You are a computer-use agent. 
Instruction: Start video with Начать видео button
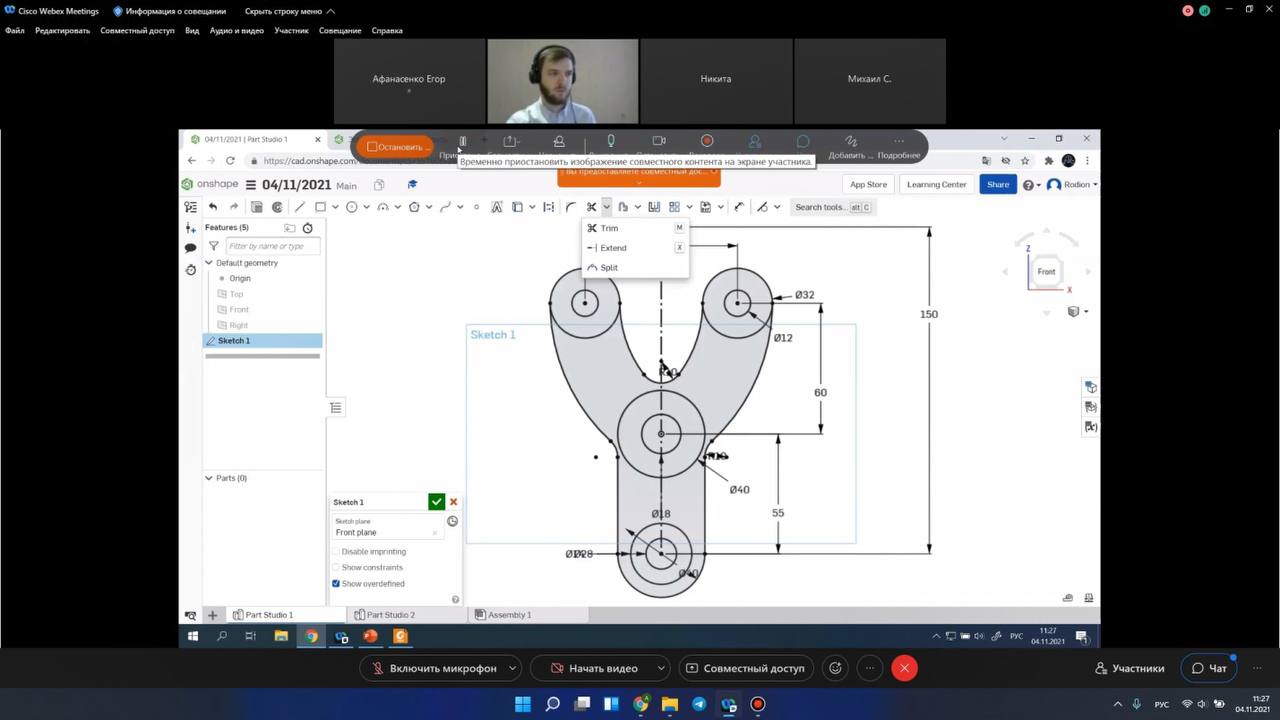coord(593,668)
